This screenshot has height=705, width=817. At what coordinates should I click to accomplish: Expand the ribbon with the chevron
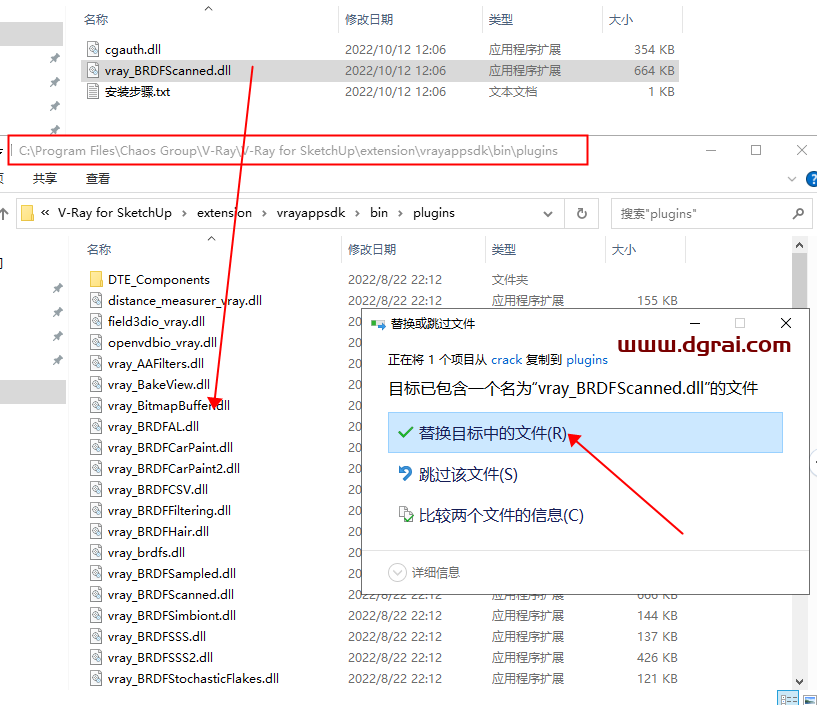[x=791, y=179]
